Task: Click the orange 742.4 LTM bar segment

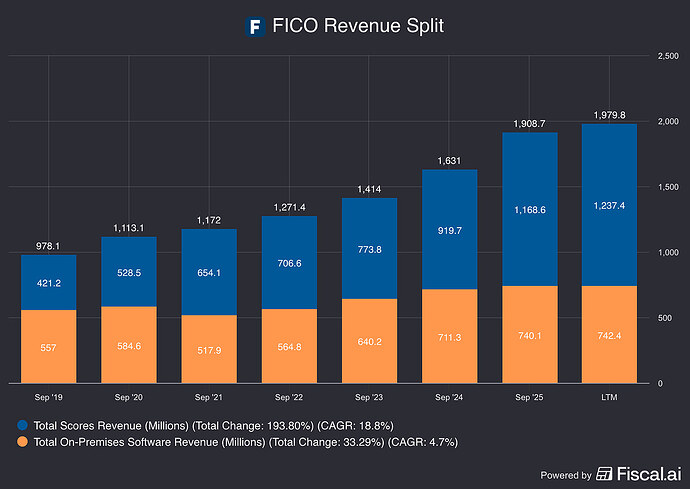Action: pyautogui.click(x=609, y=335)
